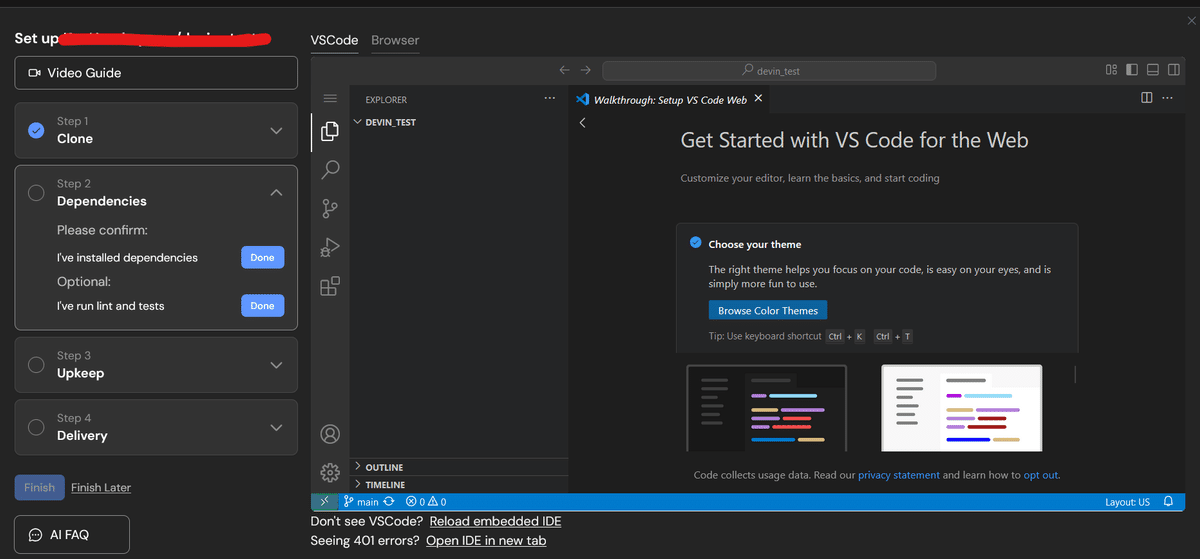Open the Manage gear icon
This screenshot has width=1200, height=559.
(329, 472)
